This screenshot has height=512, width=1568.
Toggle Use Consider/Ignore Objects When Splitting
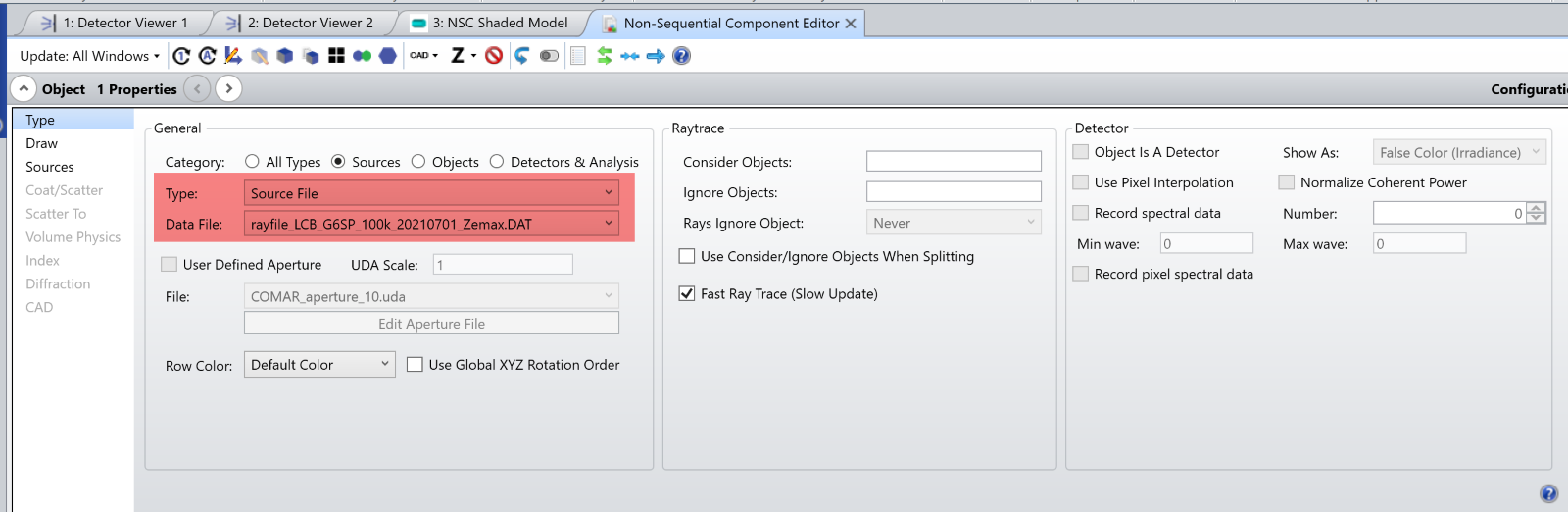point(687,256)
